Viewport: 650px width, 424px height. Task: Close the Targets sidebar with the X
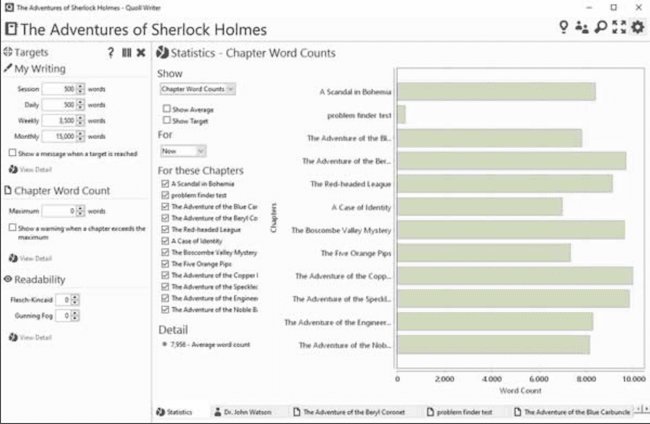click(141, 52)
